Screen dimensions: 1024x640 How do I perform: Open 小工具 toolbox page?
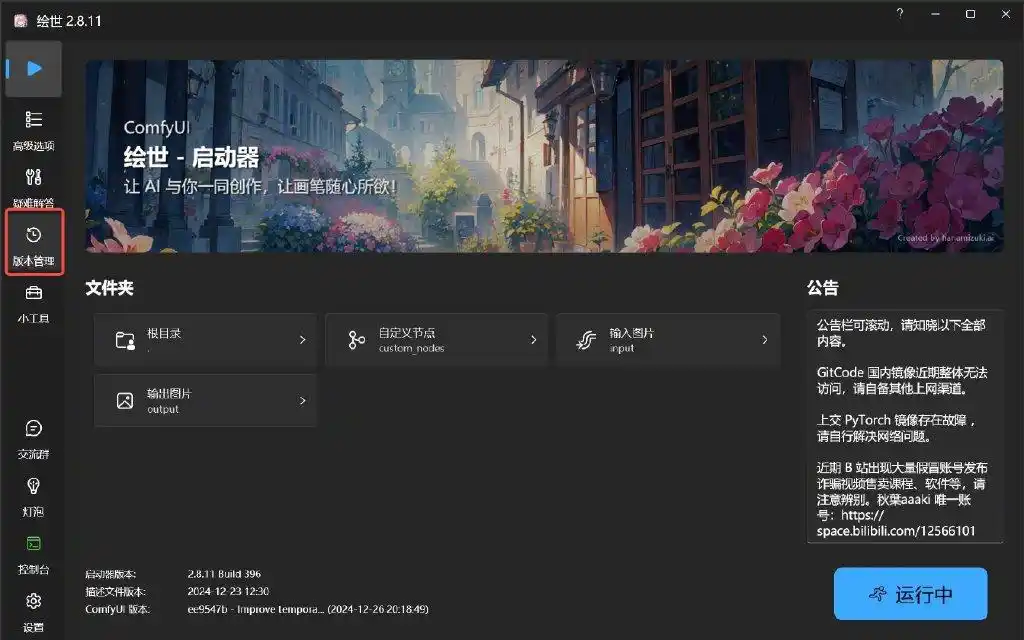pyautogui.click(x=34, y=303)
